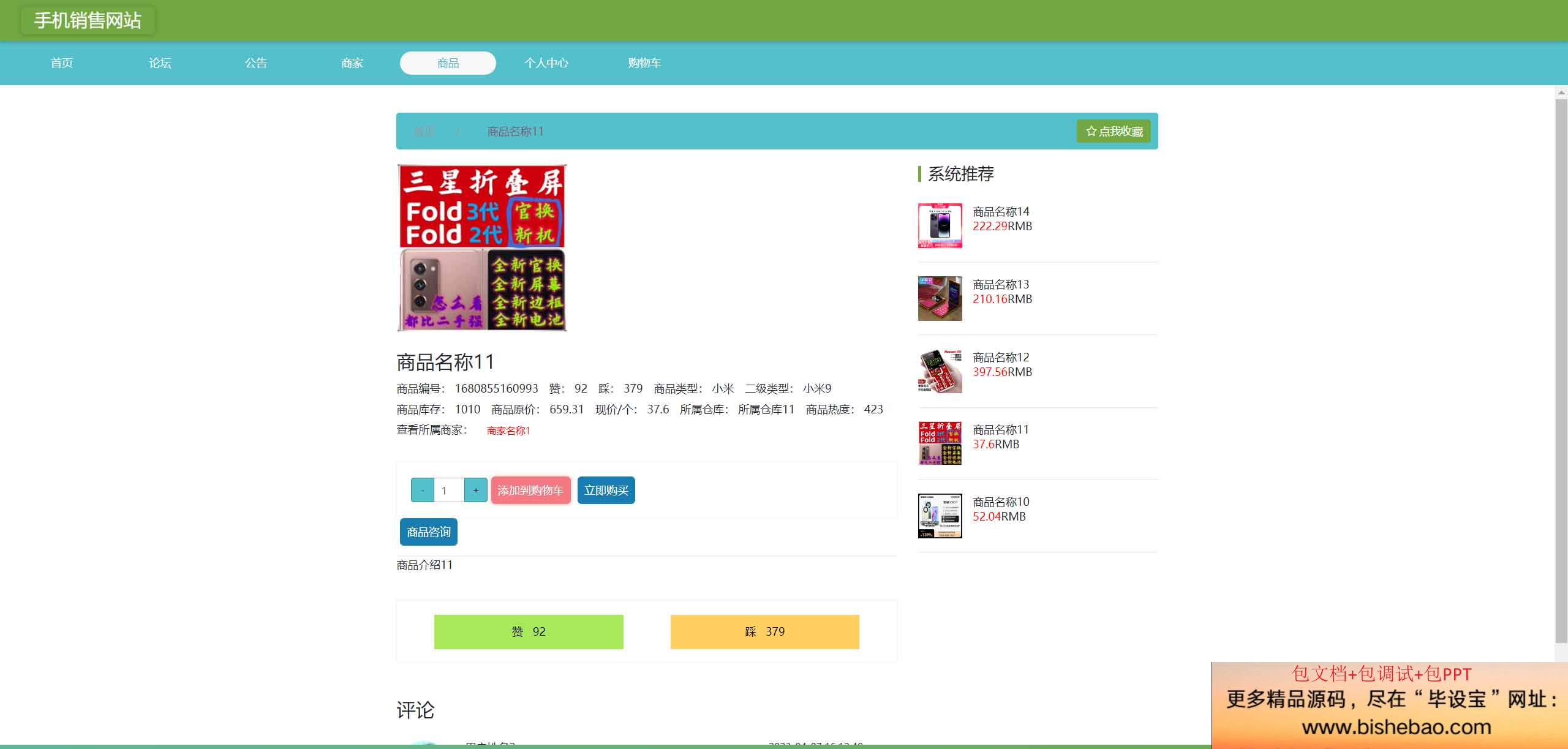Open the 商品名称12 recommendation thumbnail
This screenshot has height=749, width=1568.
[x=940, y=371]
